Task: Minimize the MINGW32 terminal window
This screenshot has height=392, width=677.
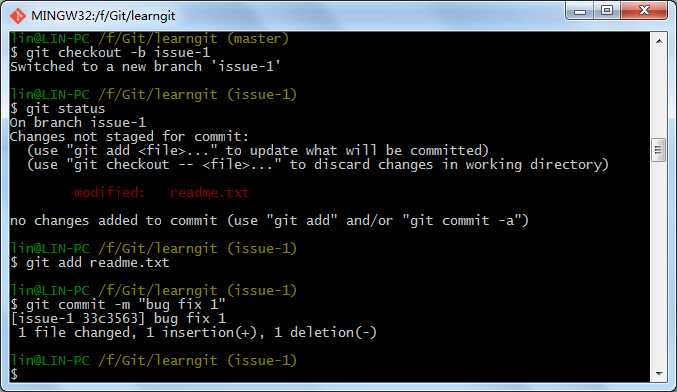Action: pyautogui.click(x=581, y=11)
